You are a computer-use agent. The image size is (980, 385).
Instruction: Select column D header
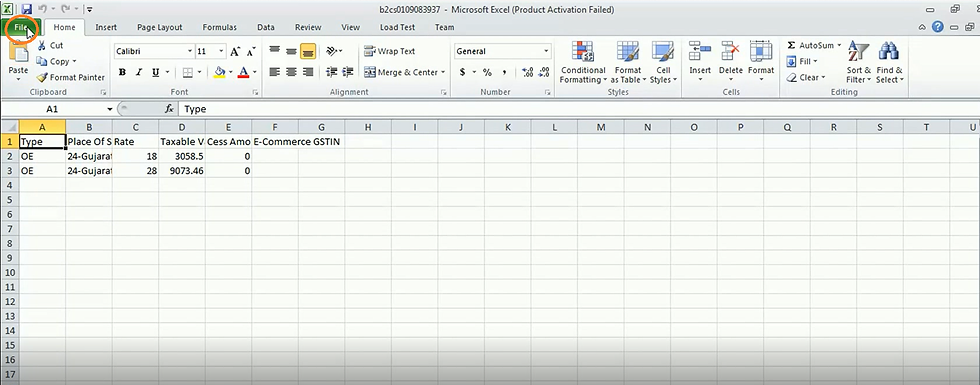point(182,128)
